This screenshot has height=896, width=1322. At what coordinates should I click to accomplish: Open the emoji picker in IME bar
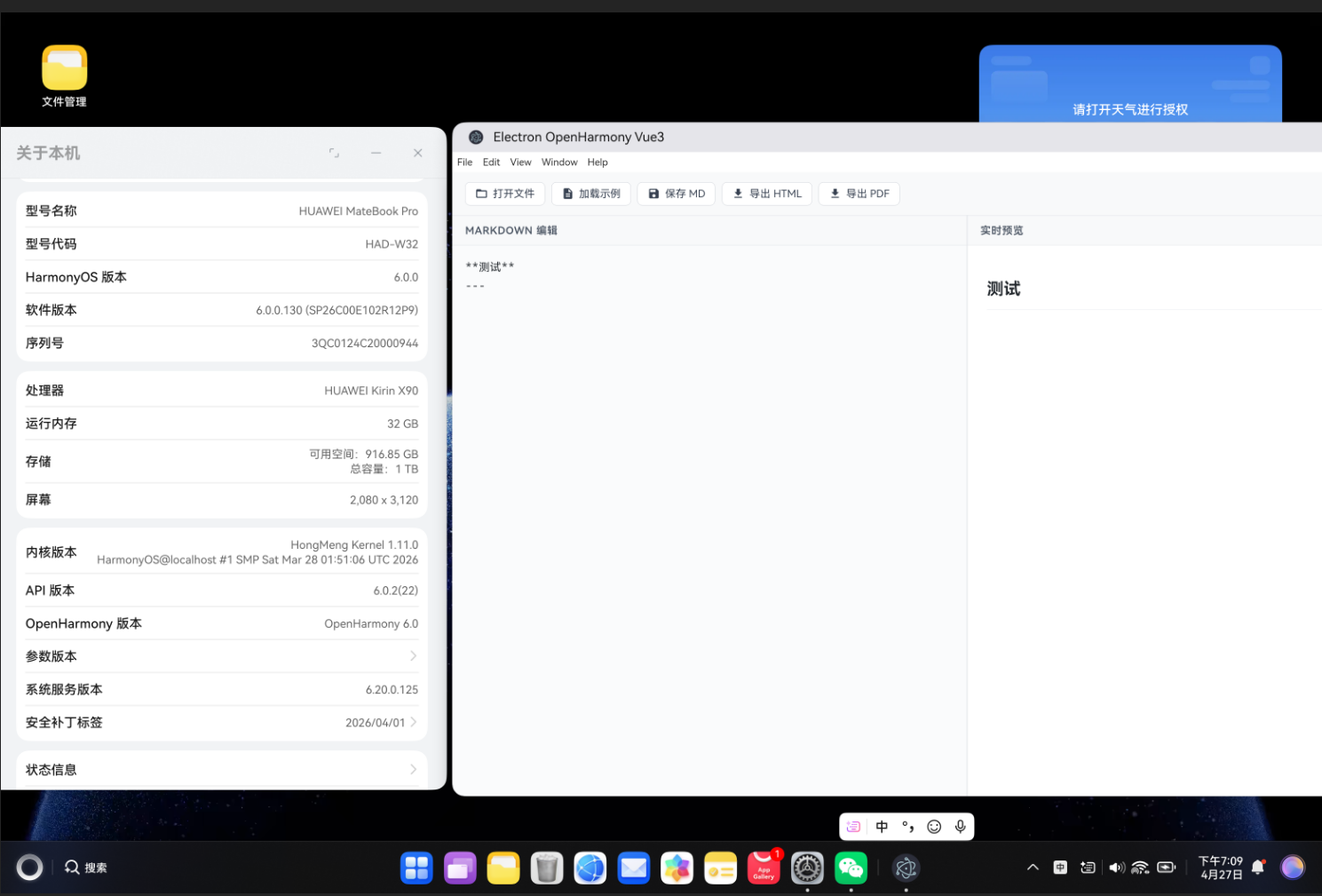click(934, 827)
